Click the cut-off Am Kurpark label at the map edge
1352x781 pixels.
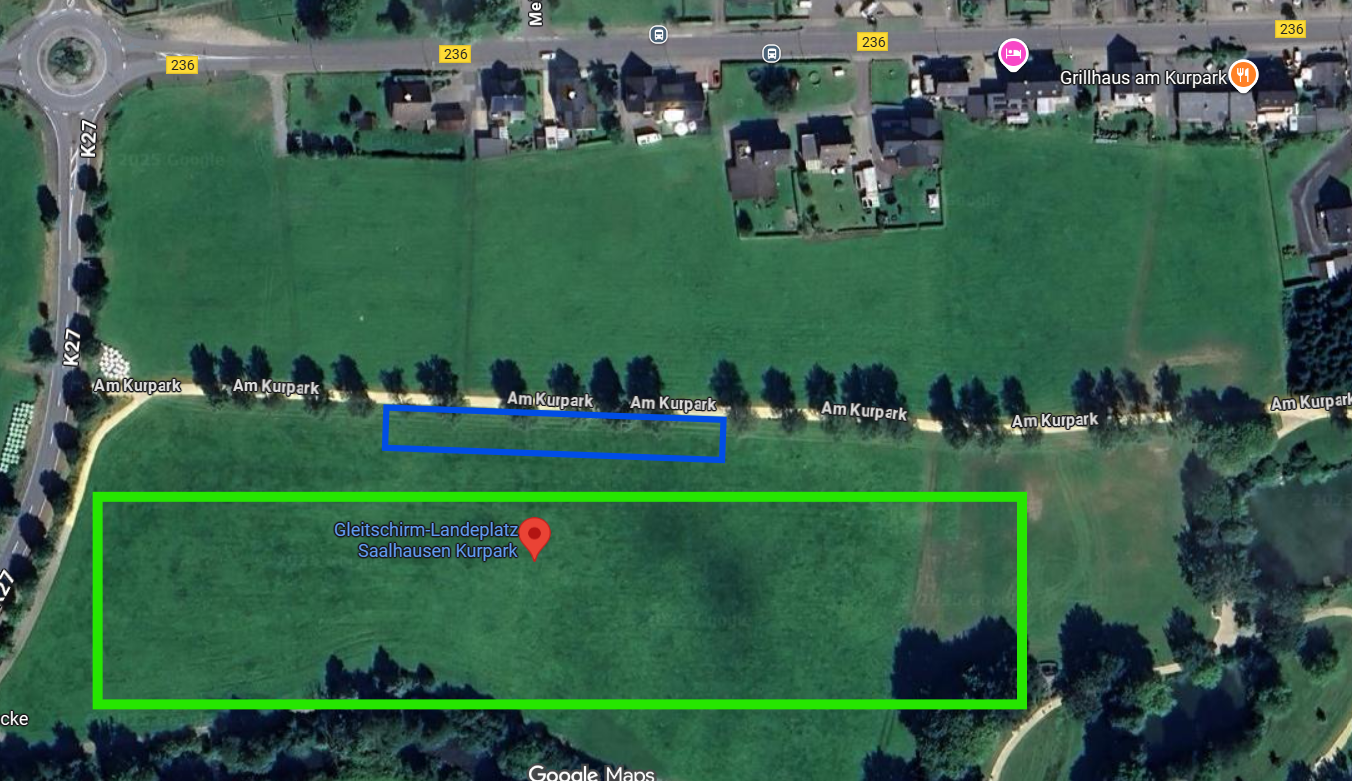(x=1311, y=402)
